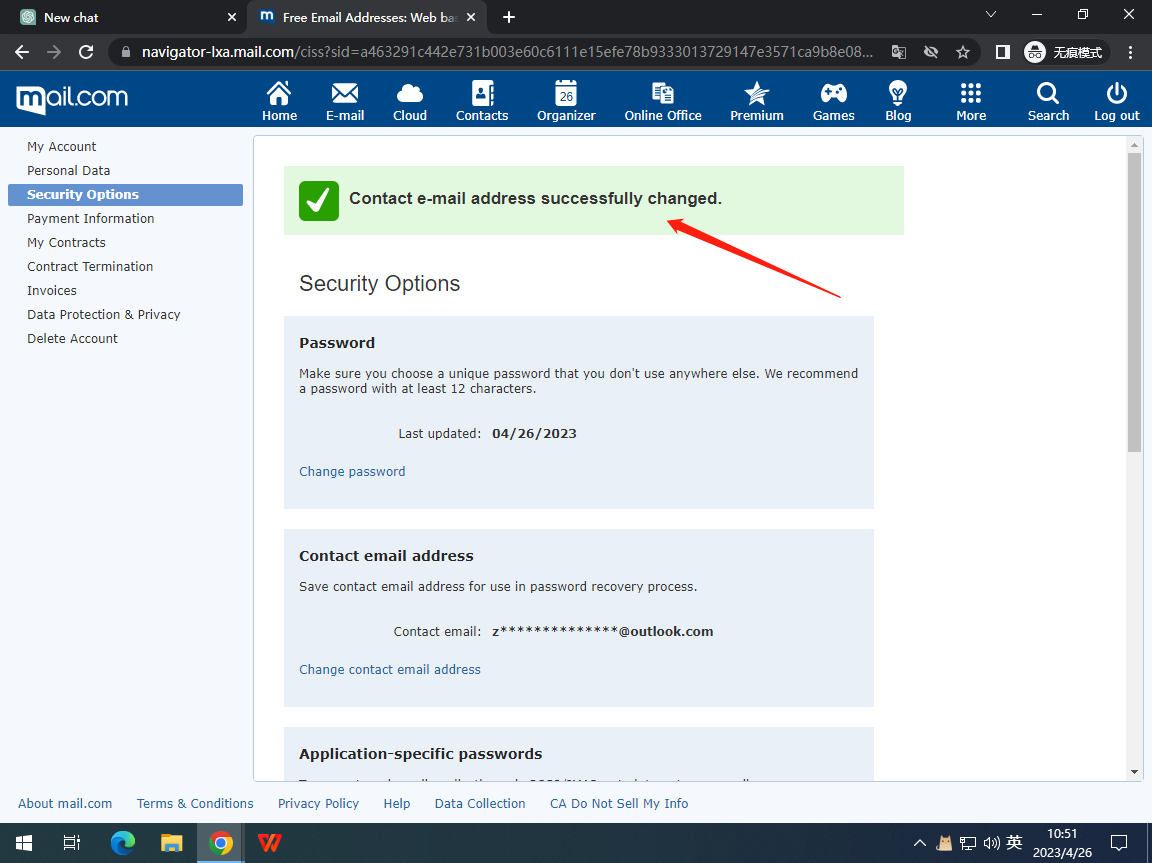
Task: Open the E-mail envelope icon
Action: coord(345,95)
